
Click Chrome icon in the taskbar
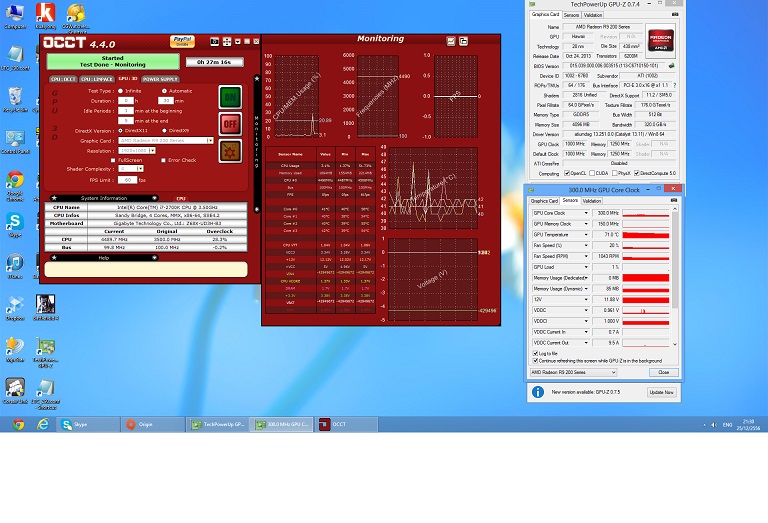pos(19,424)
